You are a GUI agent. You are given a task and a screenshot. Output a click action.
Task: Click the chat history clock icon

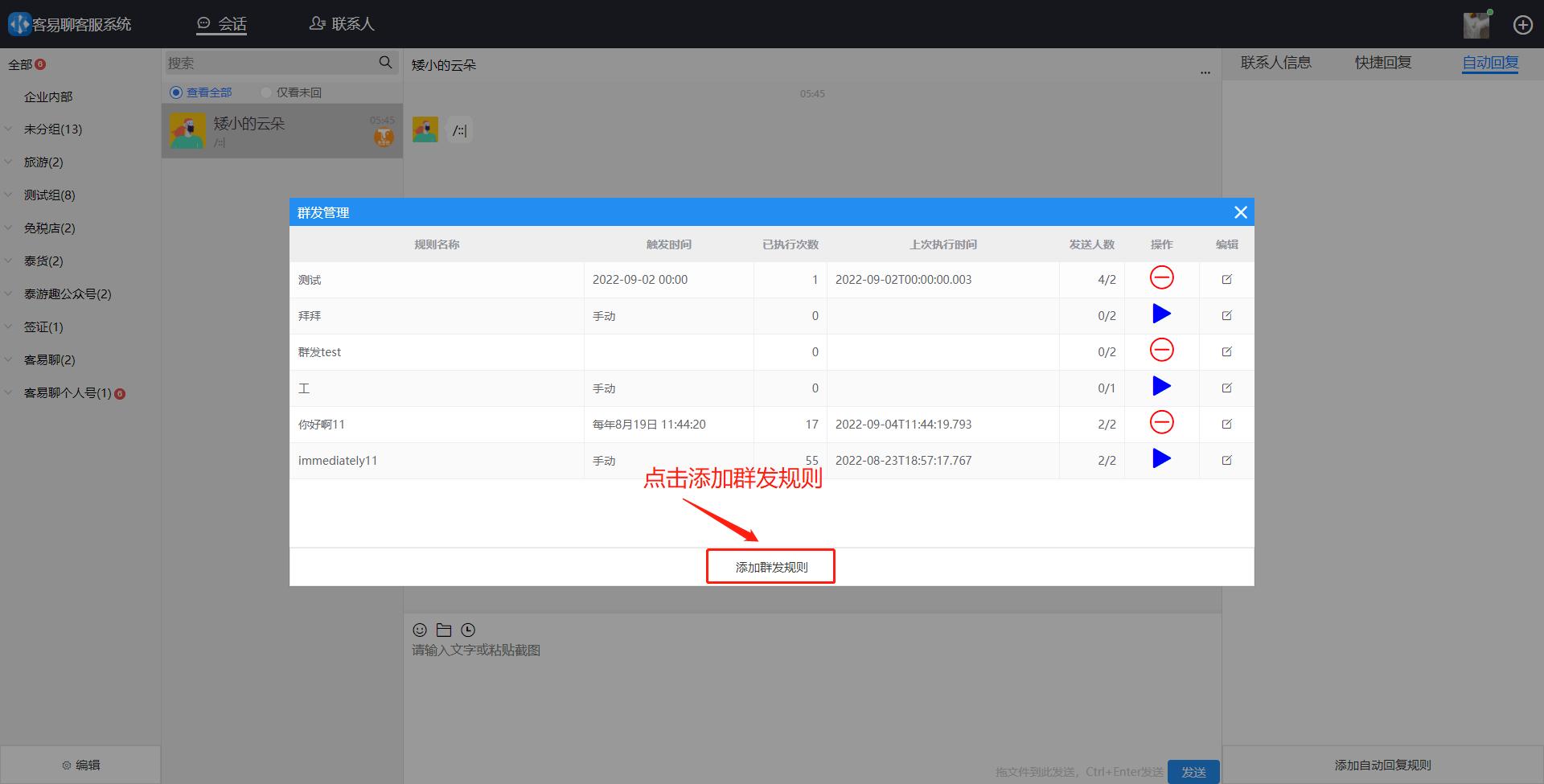(x=467, y=630)
